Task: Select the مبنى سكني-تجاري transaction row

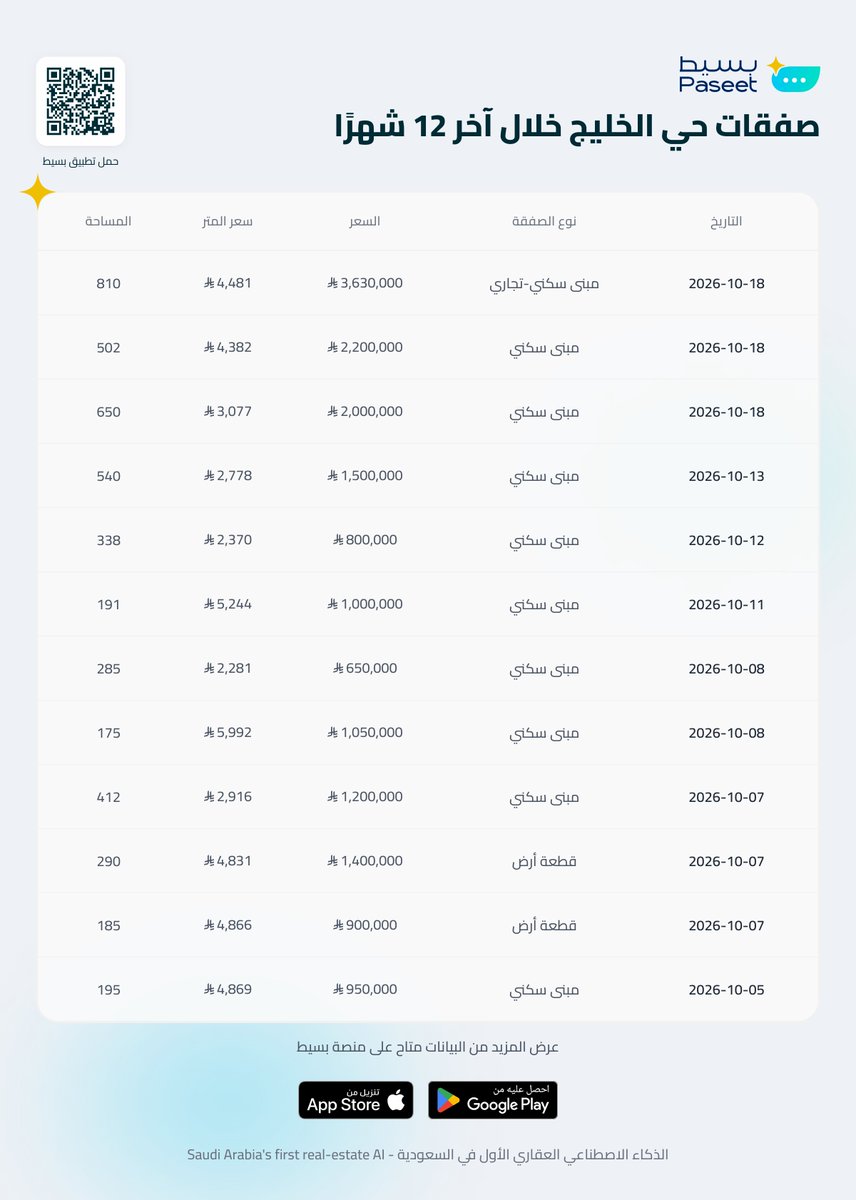Action: (x=428, y=283)
